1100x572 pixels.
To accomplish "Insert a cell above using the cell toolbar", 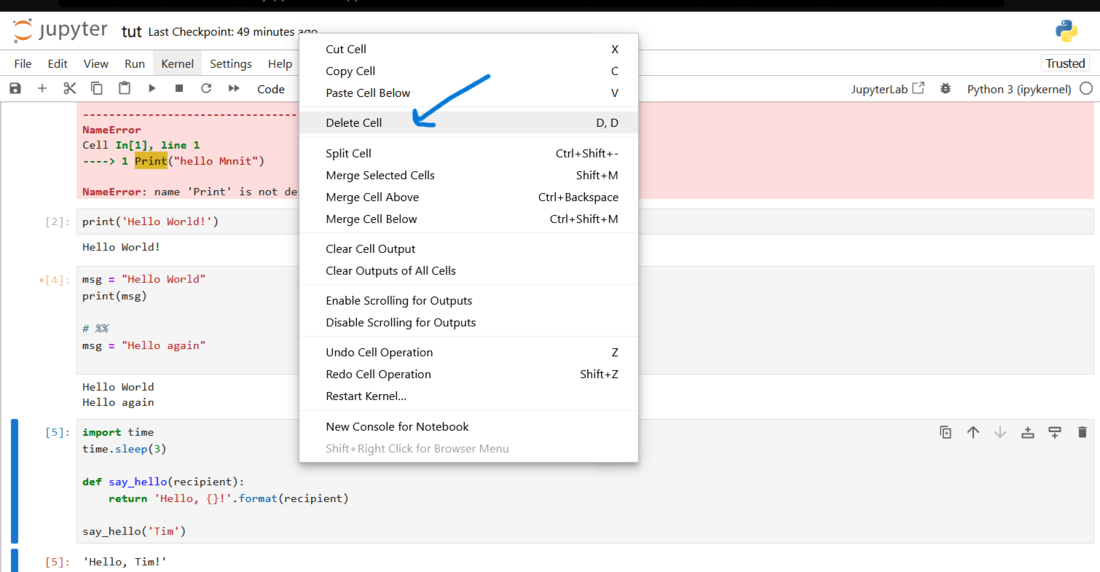I will click(x=1027, y=433).
